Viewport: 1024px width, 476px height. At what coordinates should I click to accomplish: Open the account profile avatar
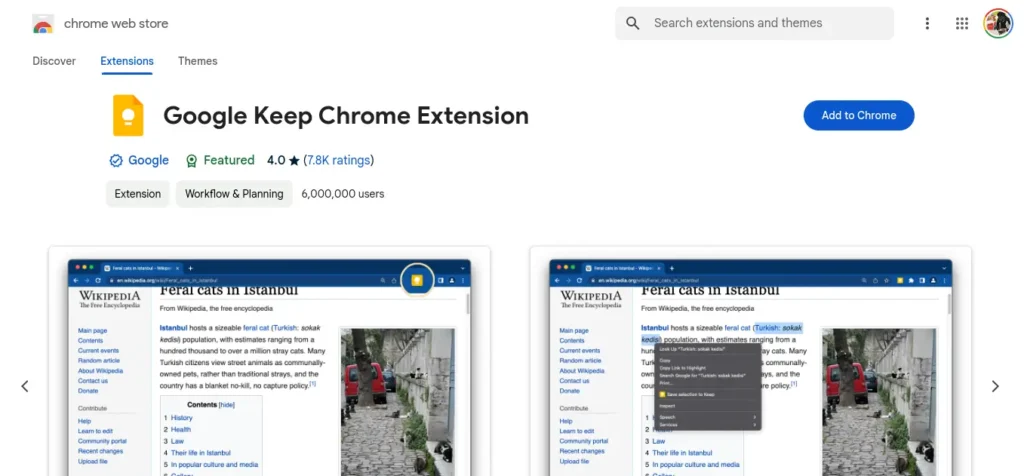[x=997, y=24]
